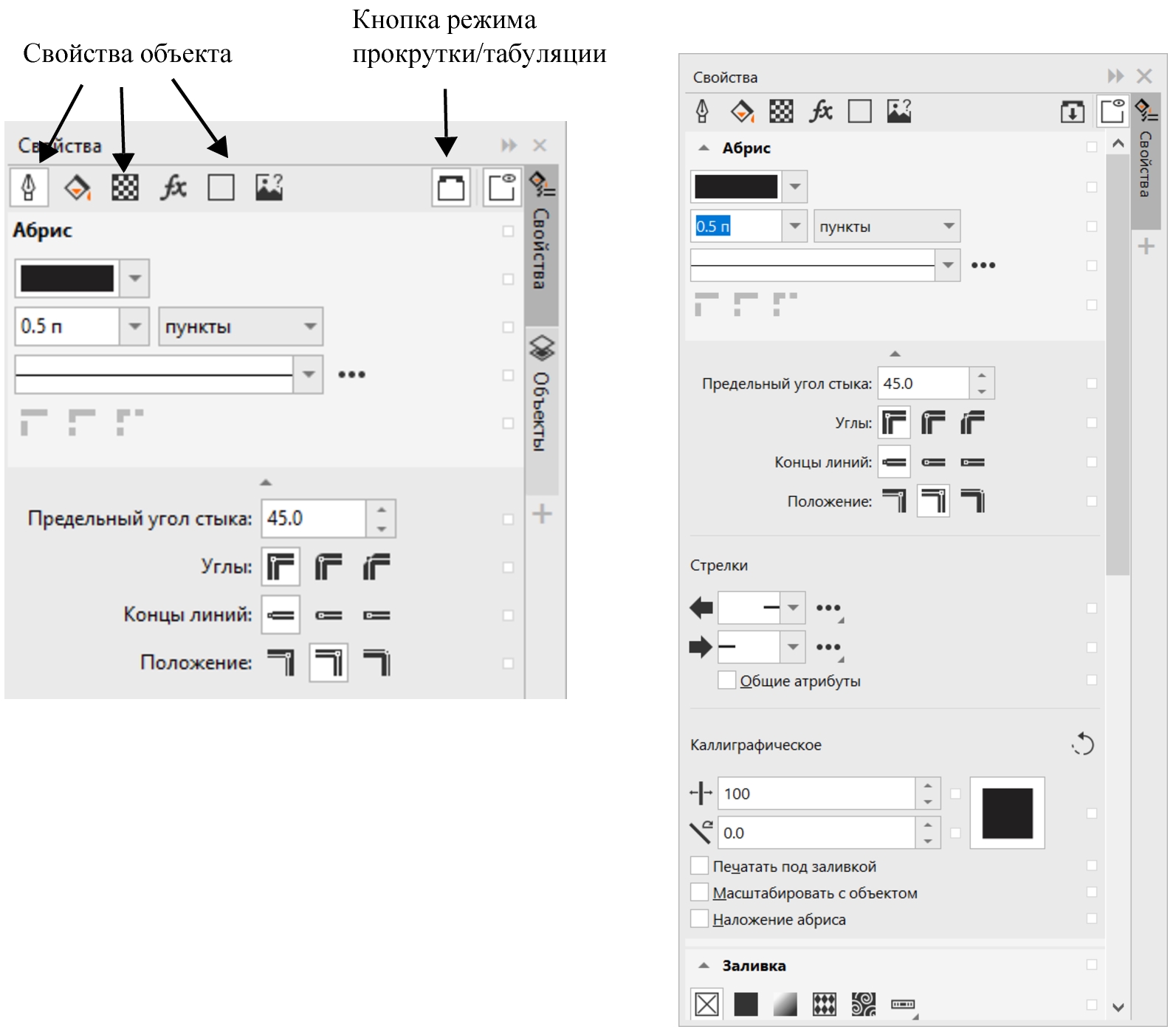Click the angle field showing 0.0
1176x1035 pixels.
[x=816, y=833]
